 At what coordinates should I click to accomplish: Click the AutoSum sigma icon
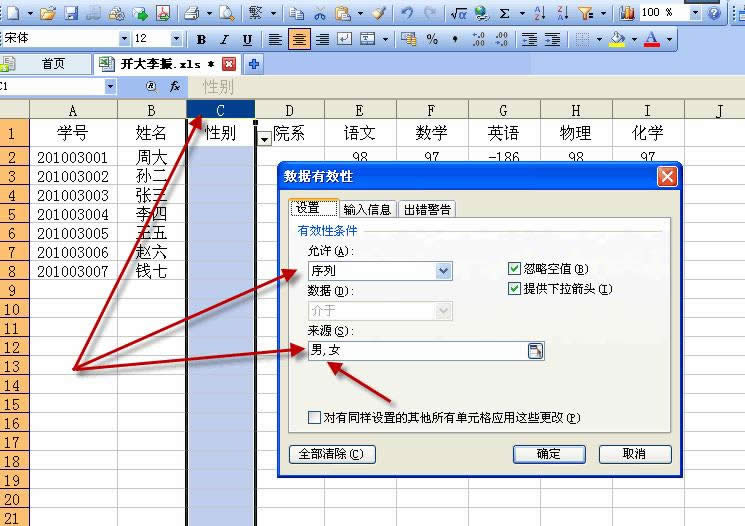coord(504,13)
